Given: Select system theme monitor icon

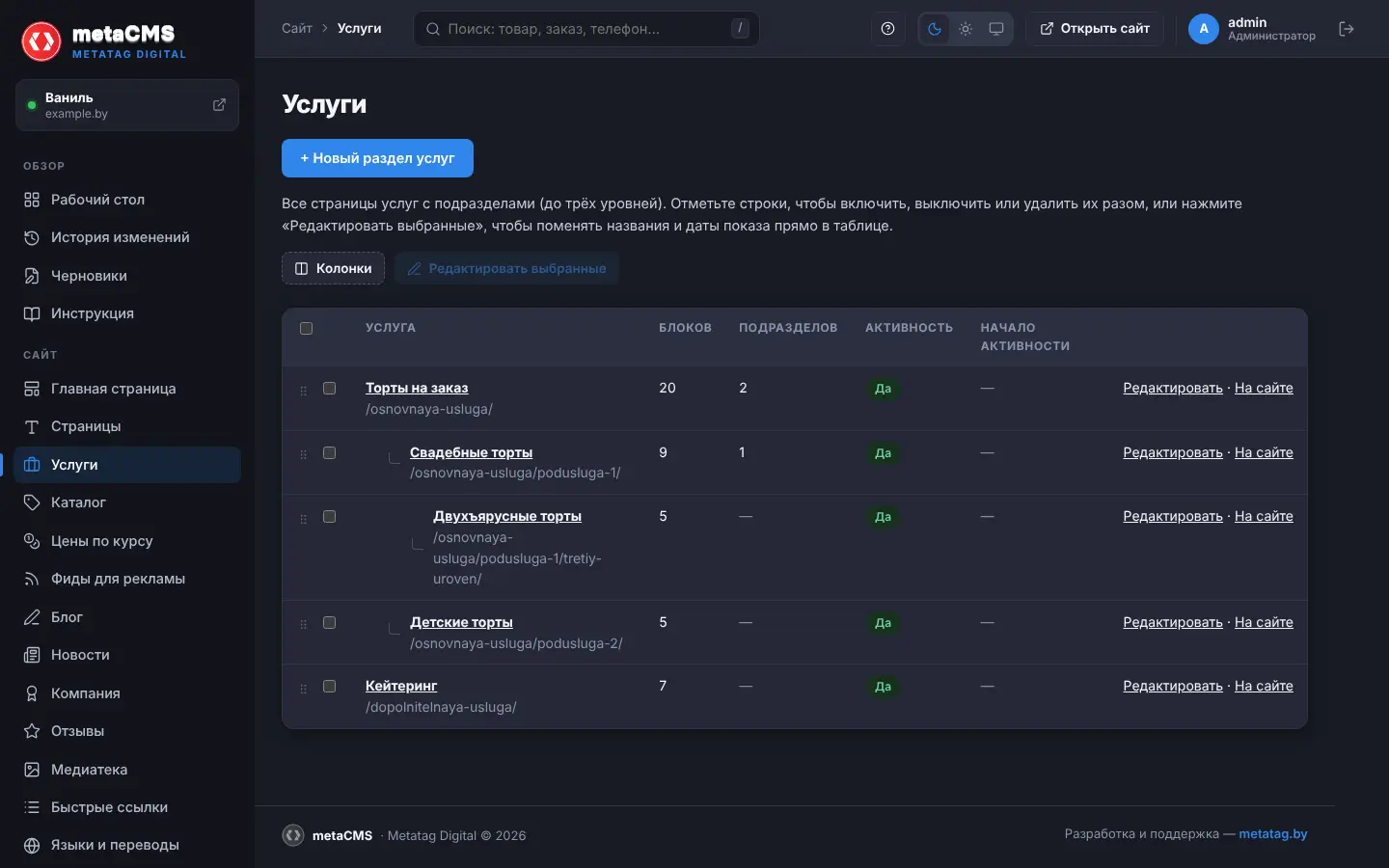Looking at the screenshot, I should 996,29.
